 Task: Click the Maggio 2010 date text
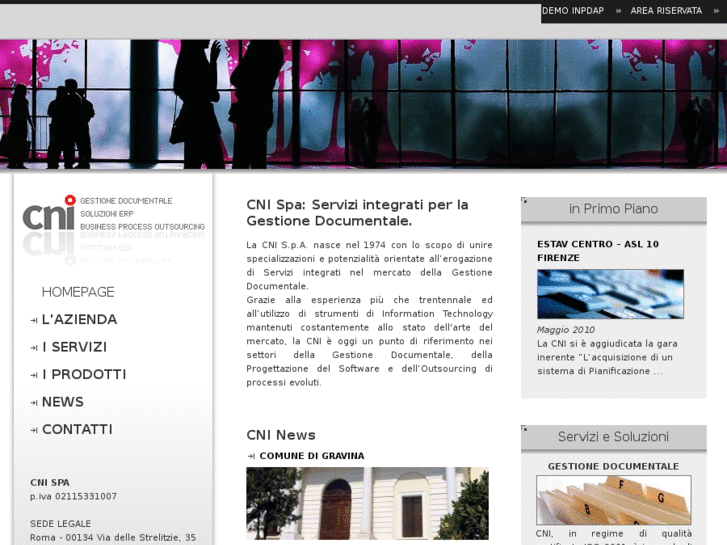[566, 330]
